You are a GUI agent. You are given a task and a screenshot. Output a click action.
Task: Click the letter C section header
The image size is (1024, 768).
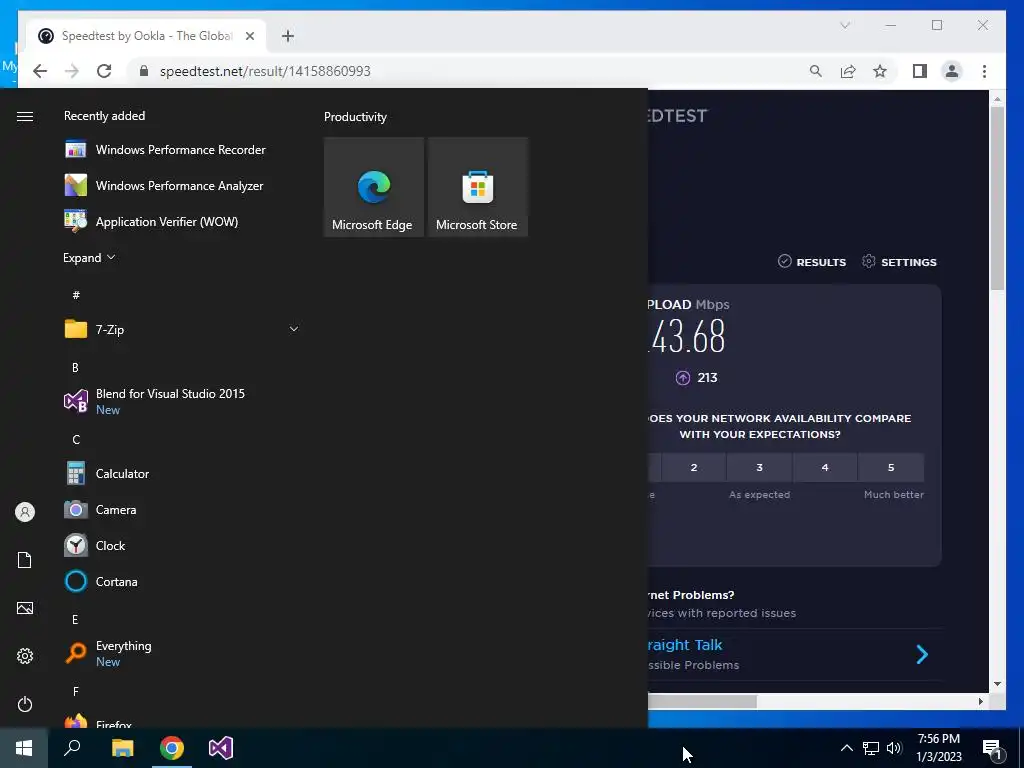[76, 440]
